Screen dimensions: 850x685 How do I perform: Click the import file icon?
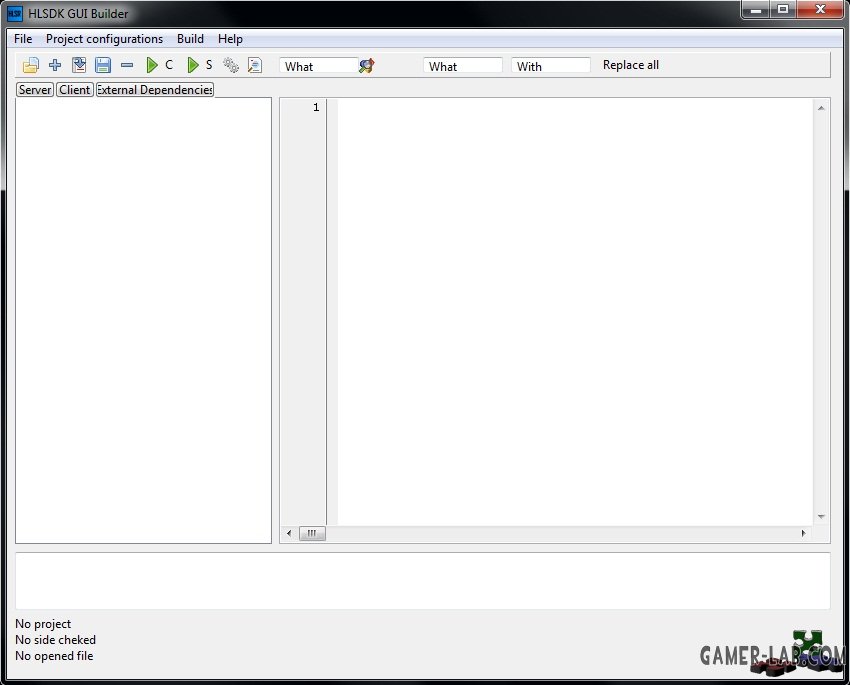[79, 65]
